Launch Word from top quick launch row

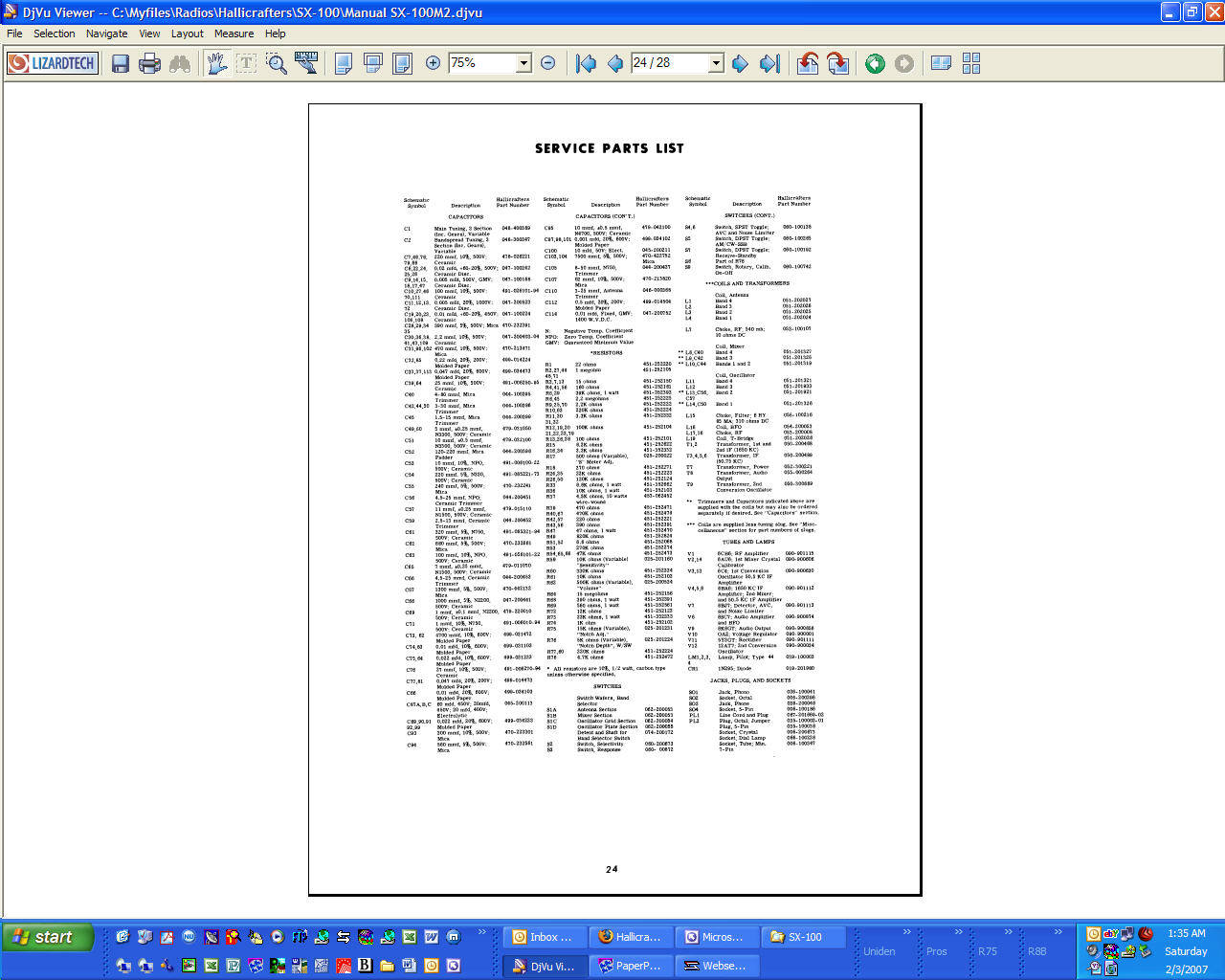pyautogui.click(x=431, y=937)
